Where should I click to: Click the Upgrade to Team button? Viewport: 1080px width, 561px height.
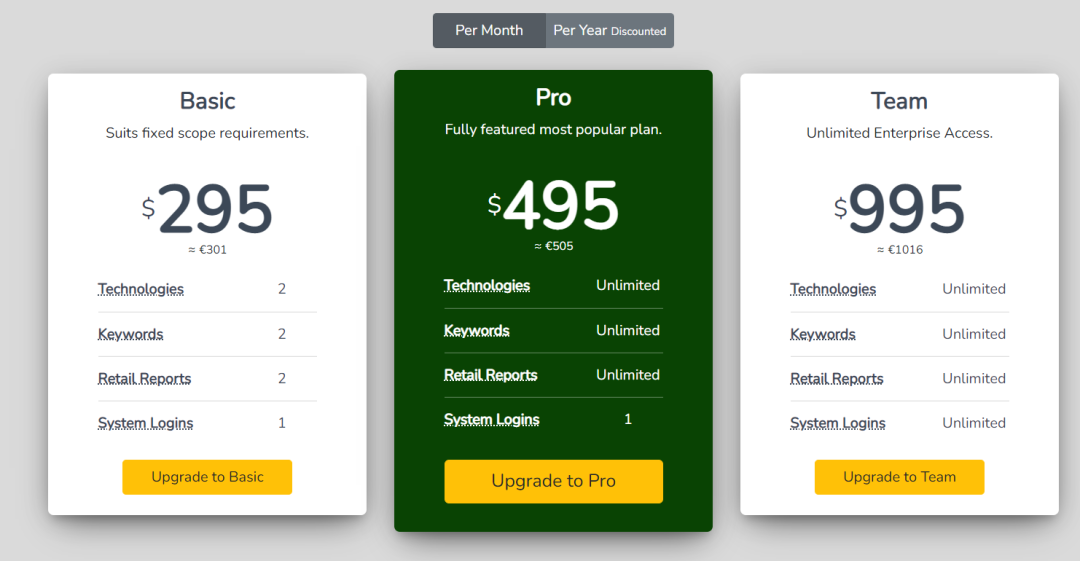pos(900,477)
